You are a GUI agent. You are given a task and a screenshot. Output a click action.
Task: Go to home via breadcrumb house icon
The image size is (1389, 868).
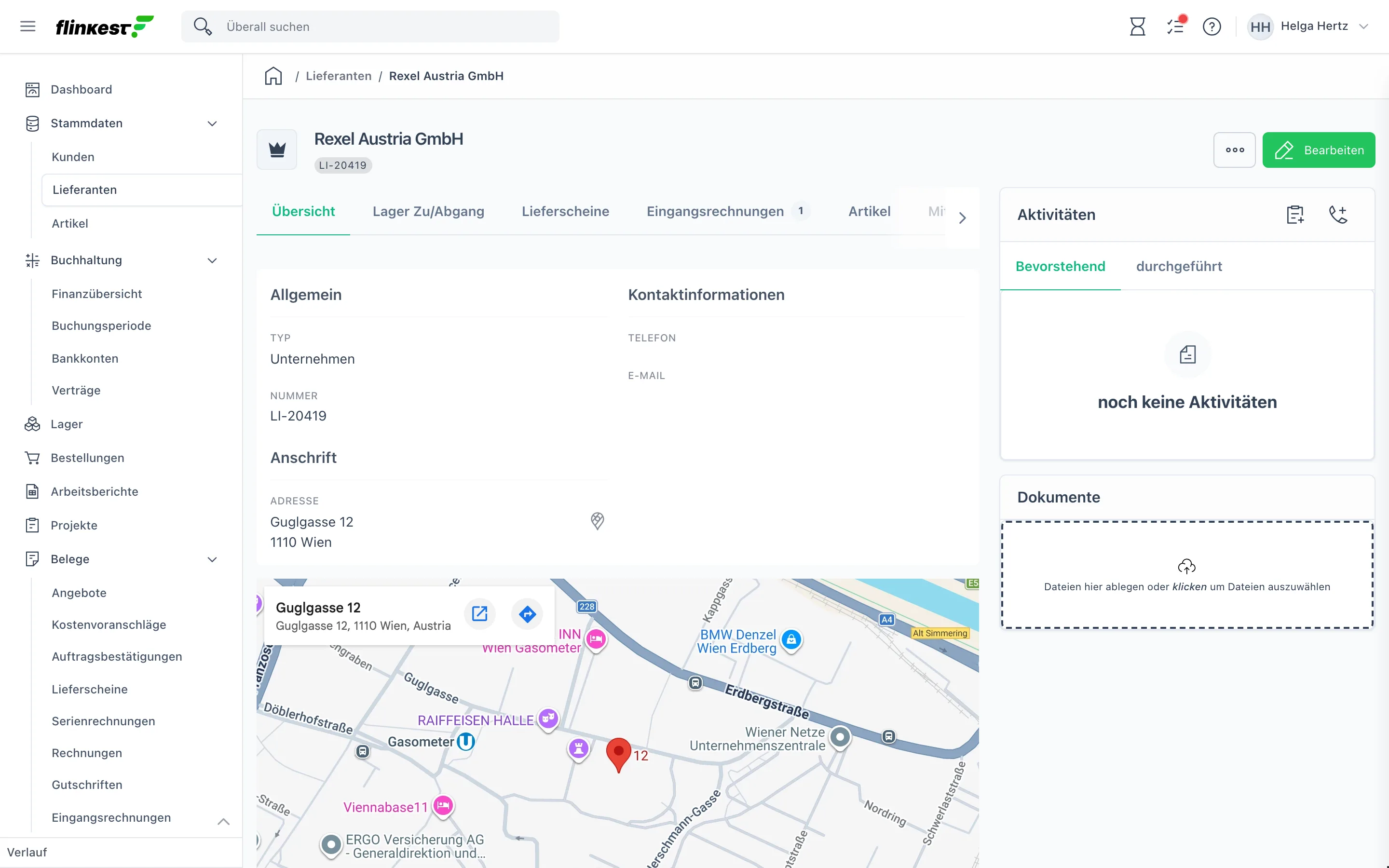(273, 76)
